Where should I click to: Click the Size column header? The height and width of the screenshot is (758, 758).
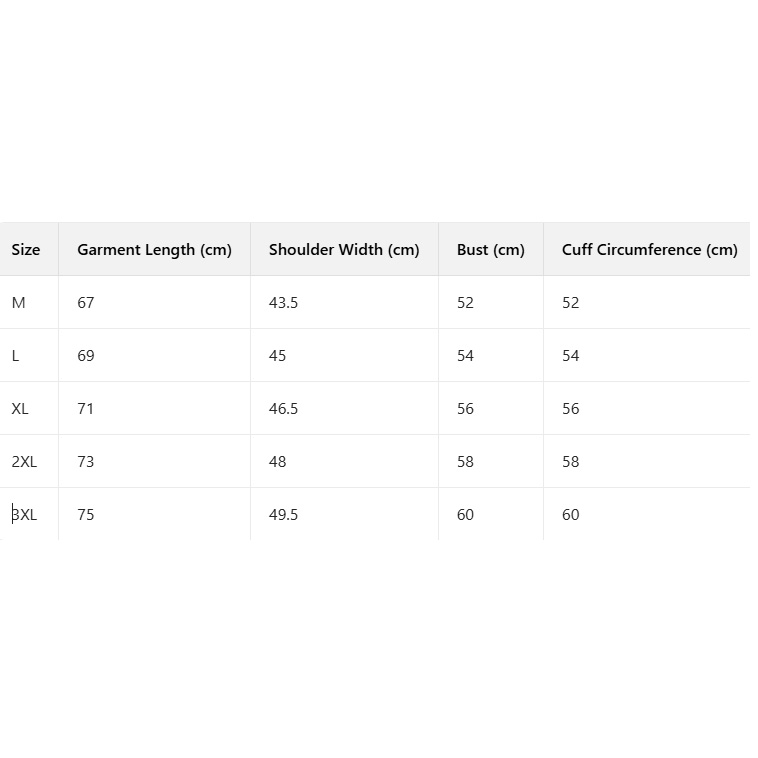point(26,250)
